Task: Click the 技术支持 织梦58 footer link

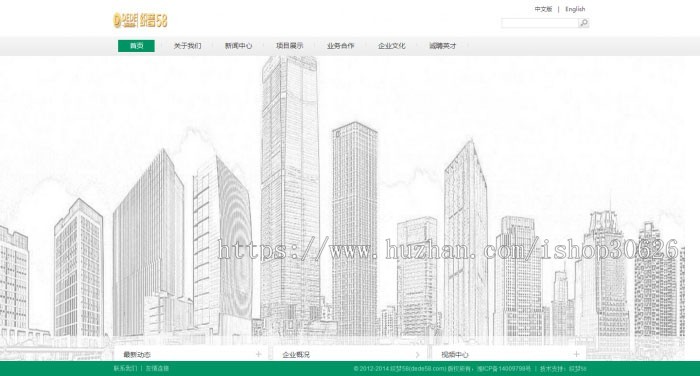Action: click(x=563, y=368)
